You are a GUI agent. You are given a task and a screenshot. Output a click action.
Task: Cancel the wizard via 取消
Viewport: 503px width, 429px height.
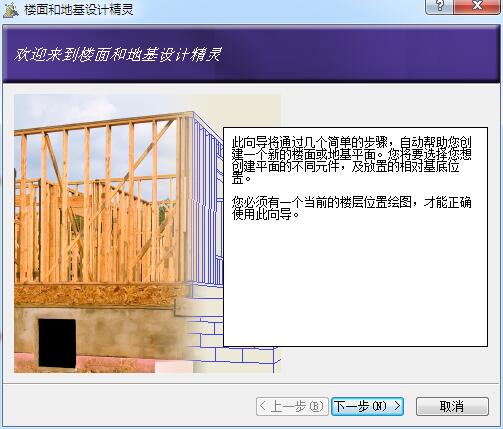[x=452, y=406]
